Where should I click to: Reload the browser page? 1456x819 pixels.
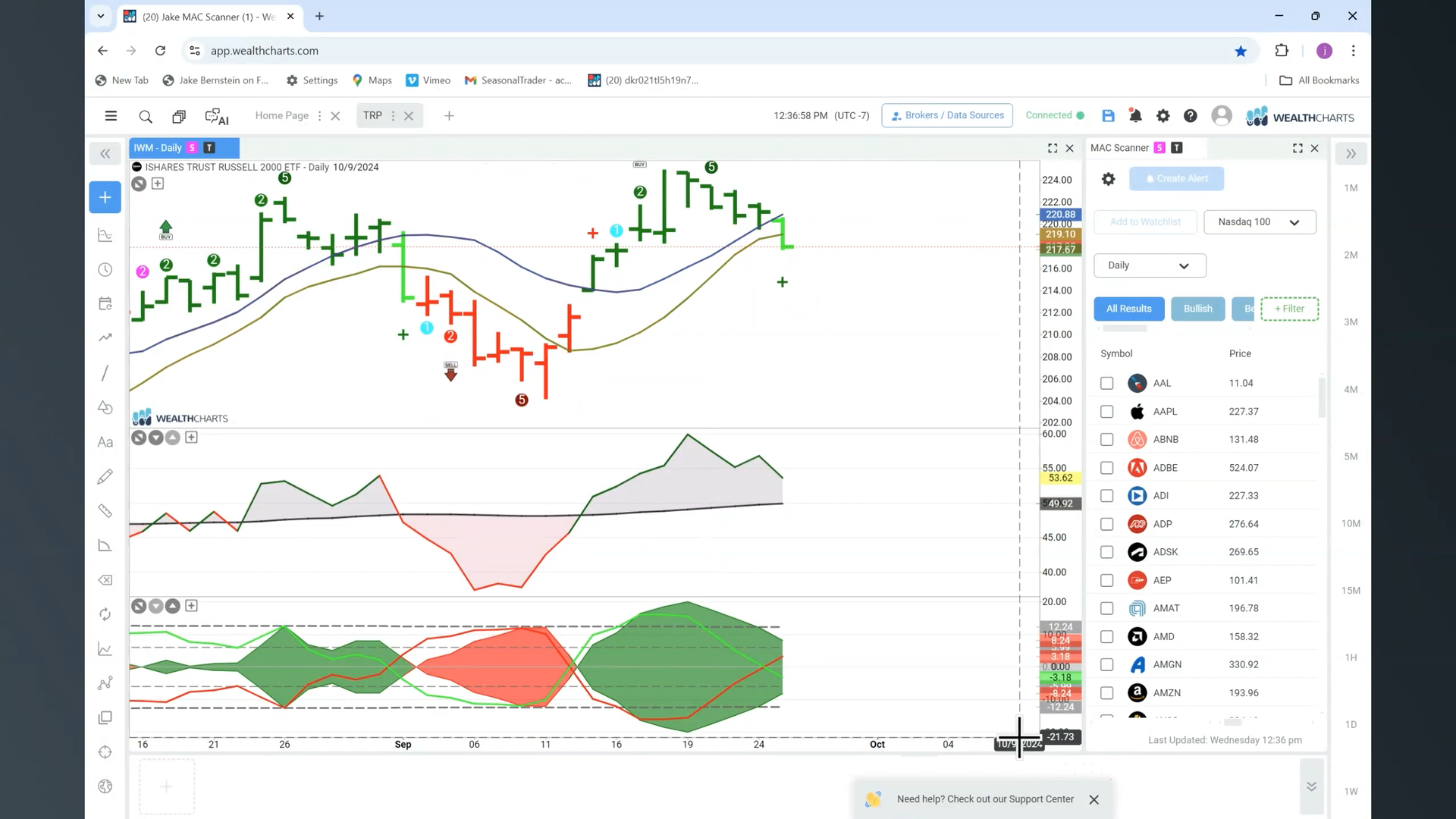point(160,51)
